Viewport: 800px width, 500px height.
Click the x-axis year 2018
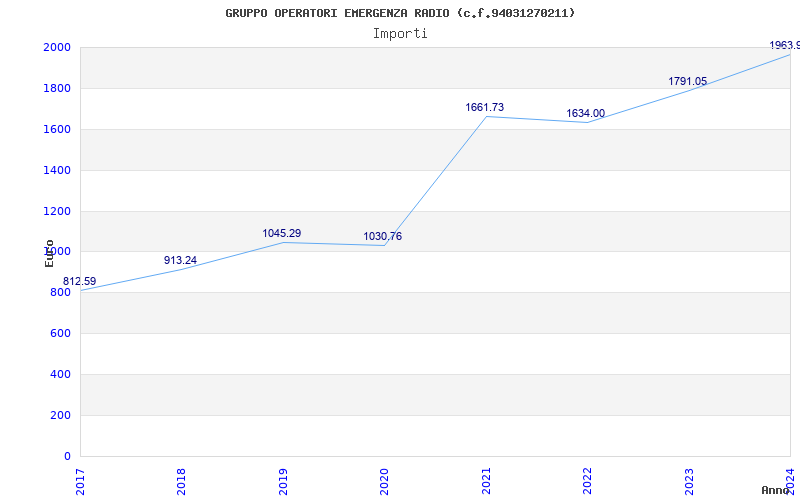tap(182, 482)
